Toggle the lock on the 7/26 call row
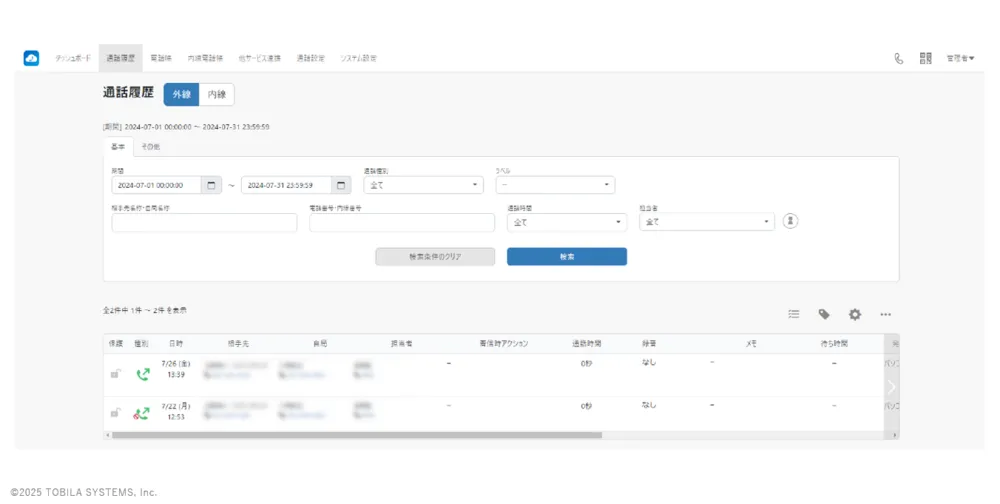The height and width of the screenshot is (504, 1000). (115, 374)
